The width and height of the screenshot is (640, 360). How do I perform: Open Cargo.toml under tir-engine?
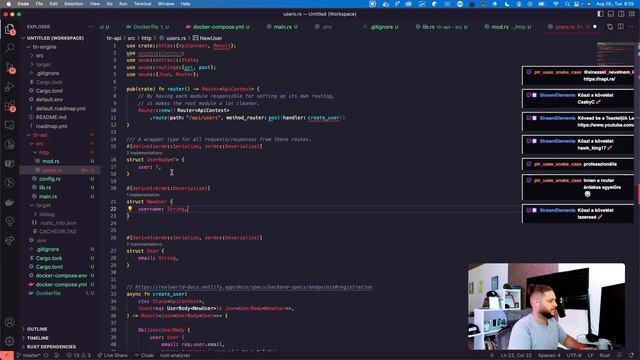[x=49, y=91]
